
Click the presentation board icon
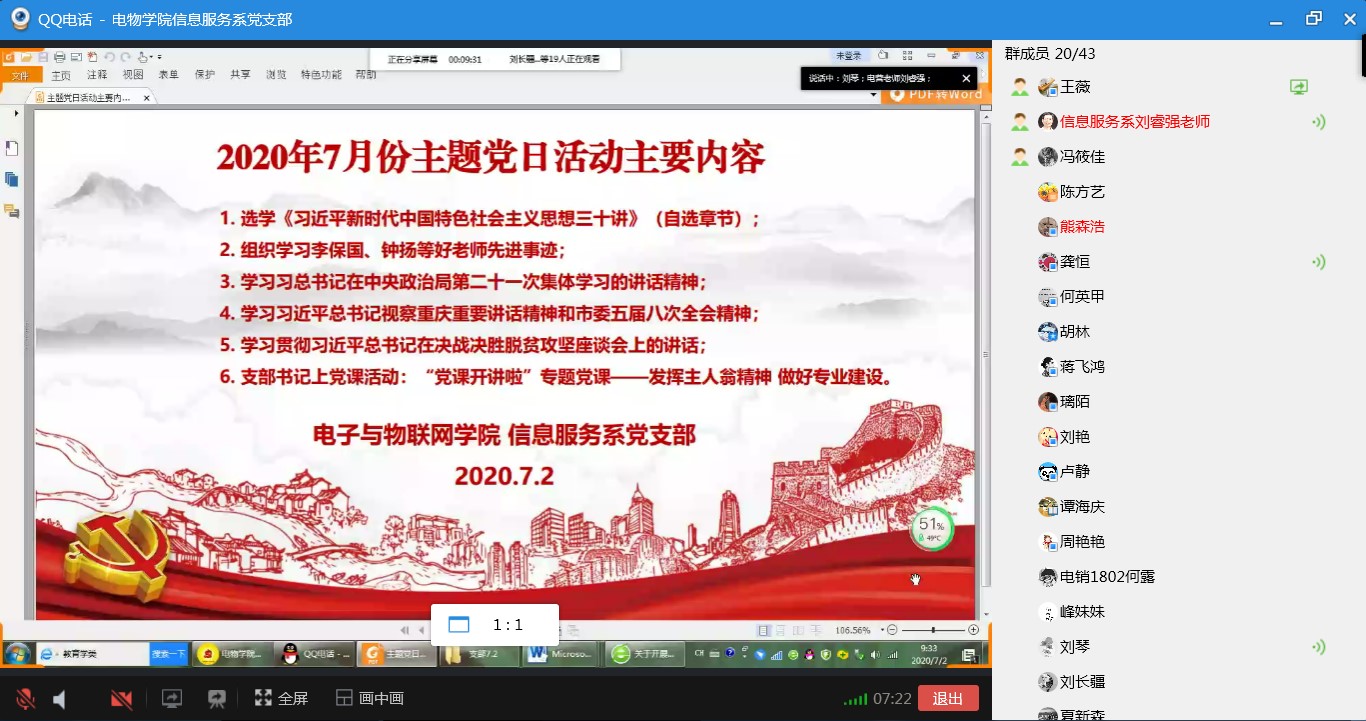click(x=216, y=699)
